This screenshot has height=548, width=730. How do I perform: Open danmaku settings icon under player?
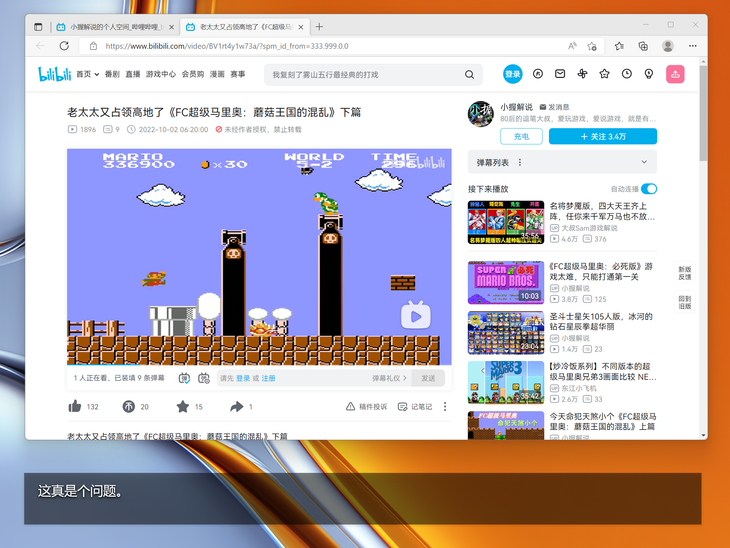pyautogui.click(x=203, y=378)
